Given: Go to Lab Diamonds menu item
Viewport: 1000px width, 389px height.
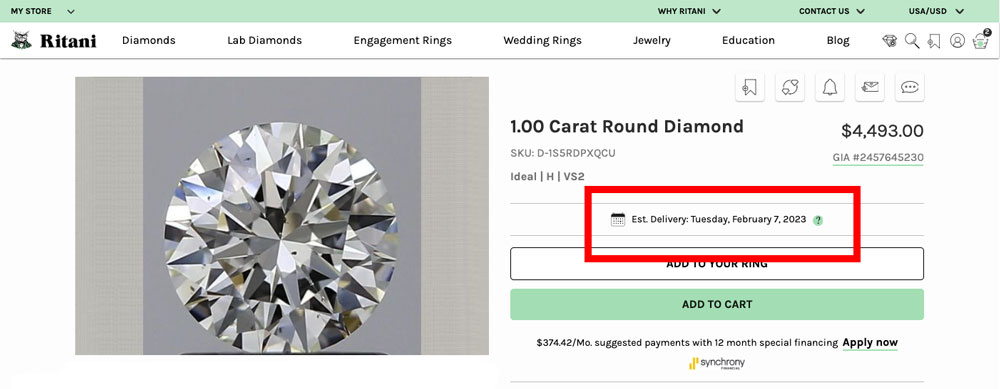Looking at the screenshot, I should tap(265, 40).
